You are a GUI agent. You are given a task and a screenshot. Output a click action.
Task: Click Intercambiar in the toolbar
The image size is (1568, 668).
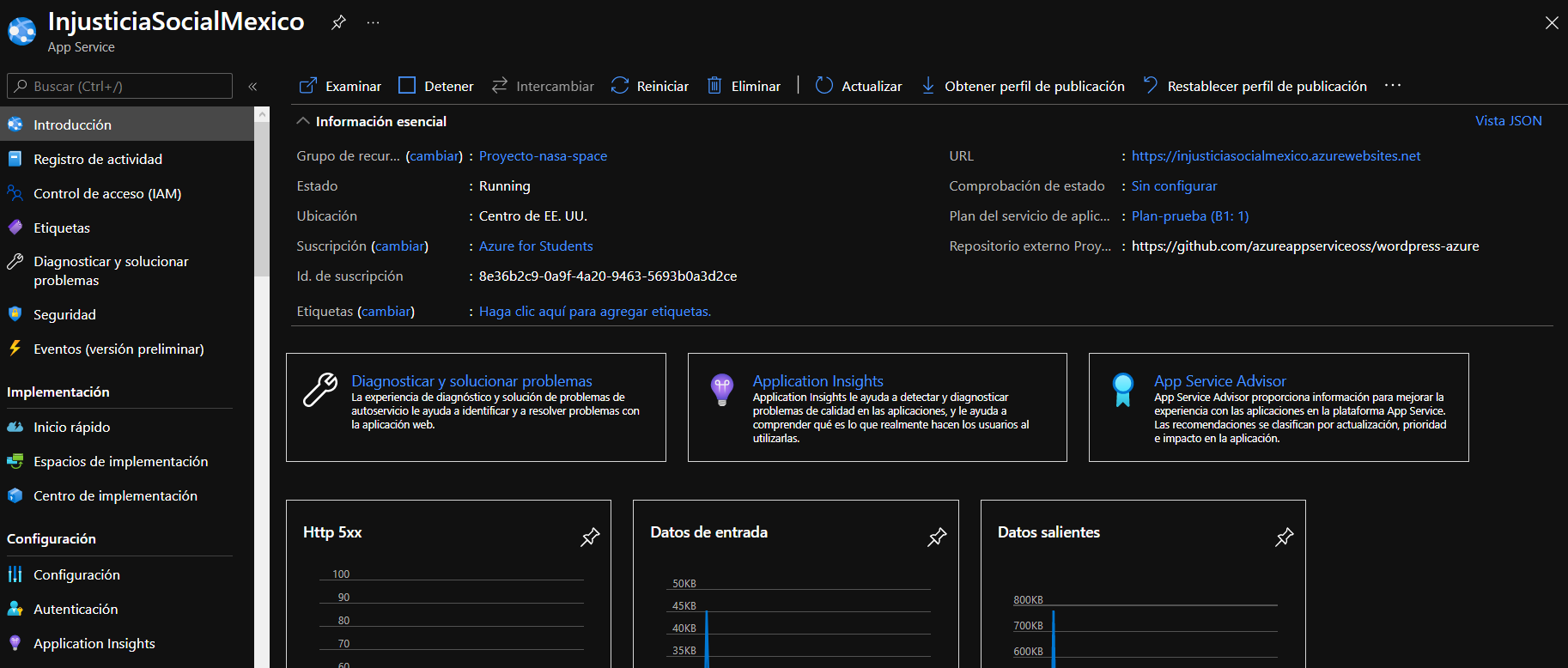(543, 86)
